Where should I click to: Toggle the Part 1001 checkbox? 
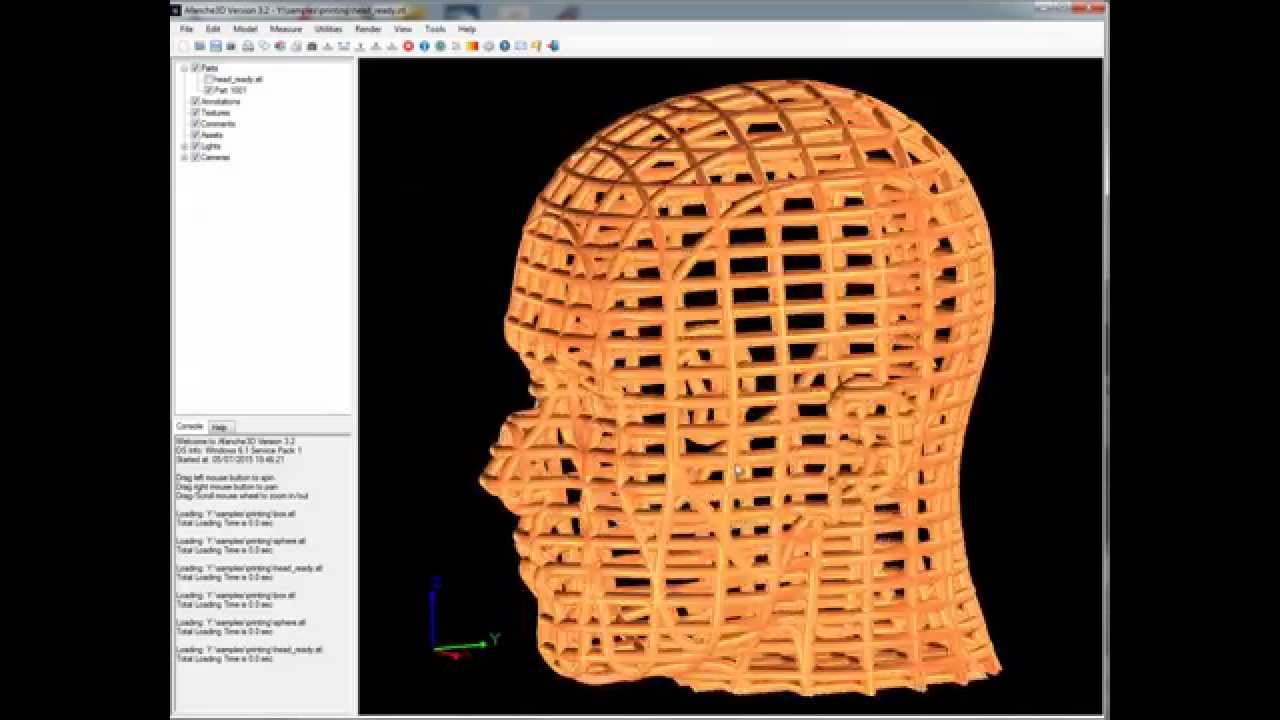pos(209,90)
